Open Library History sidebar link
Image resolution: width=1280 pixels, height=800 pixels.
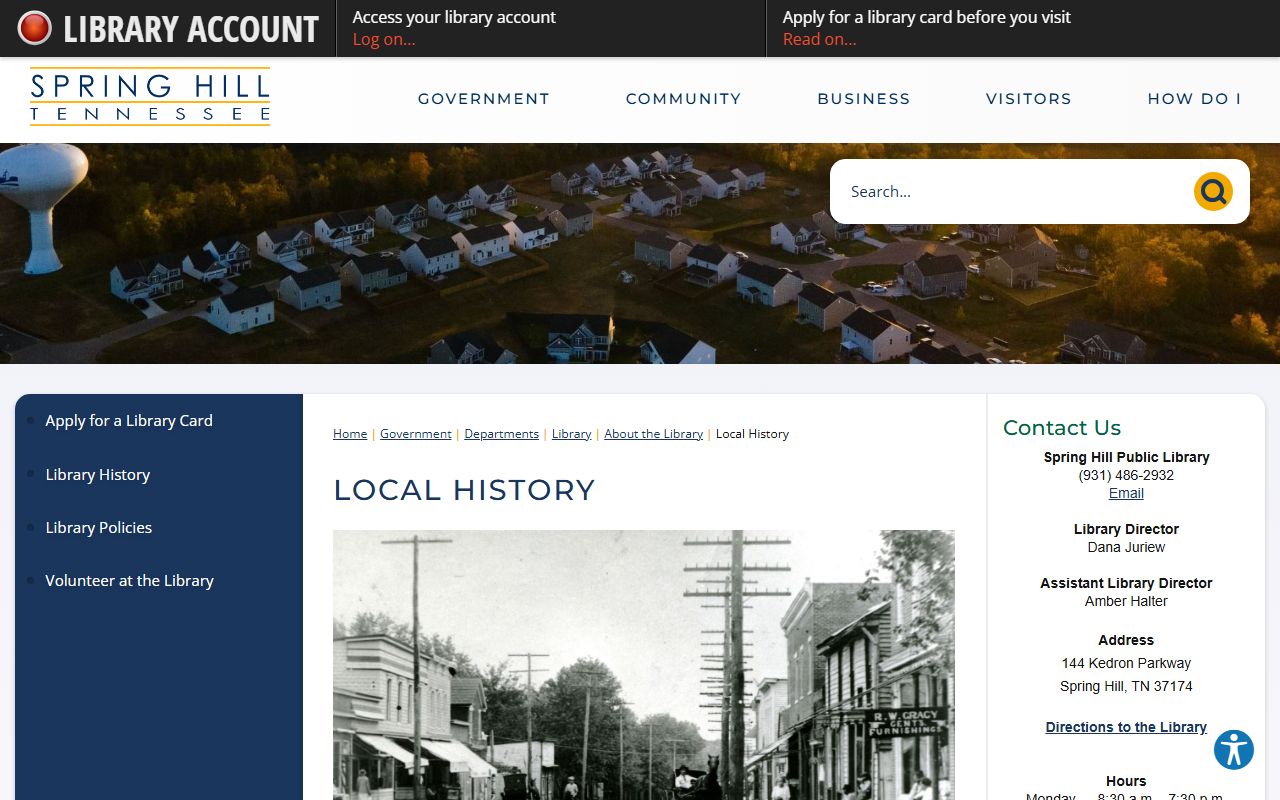pos(97,475)
